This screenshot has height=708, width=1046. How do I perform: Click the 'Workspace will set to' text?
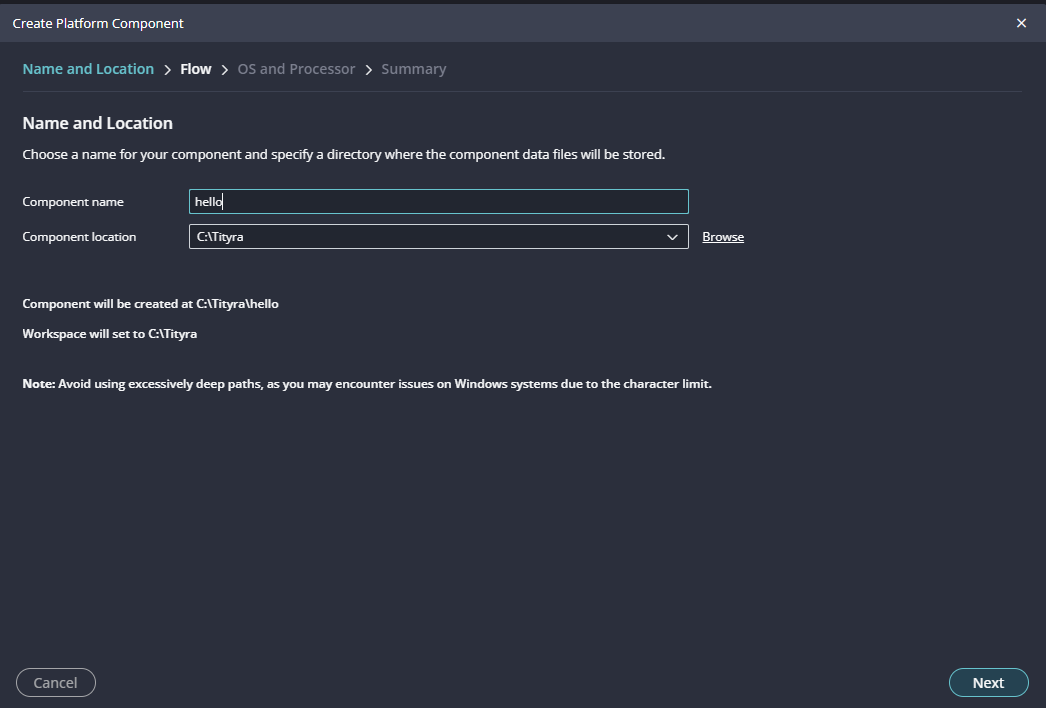click(109, 334)
